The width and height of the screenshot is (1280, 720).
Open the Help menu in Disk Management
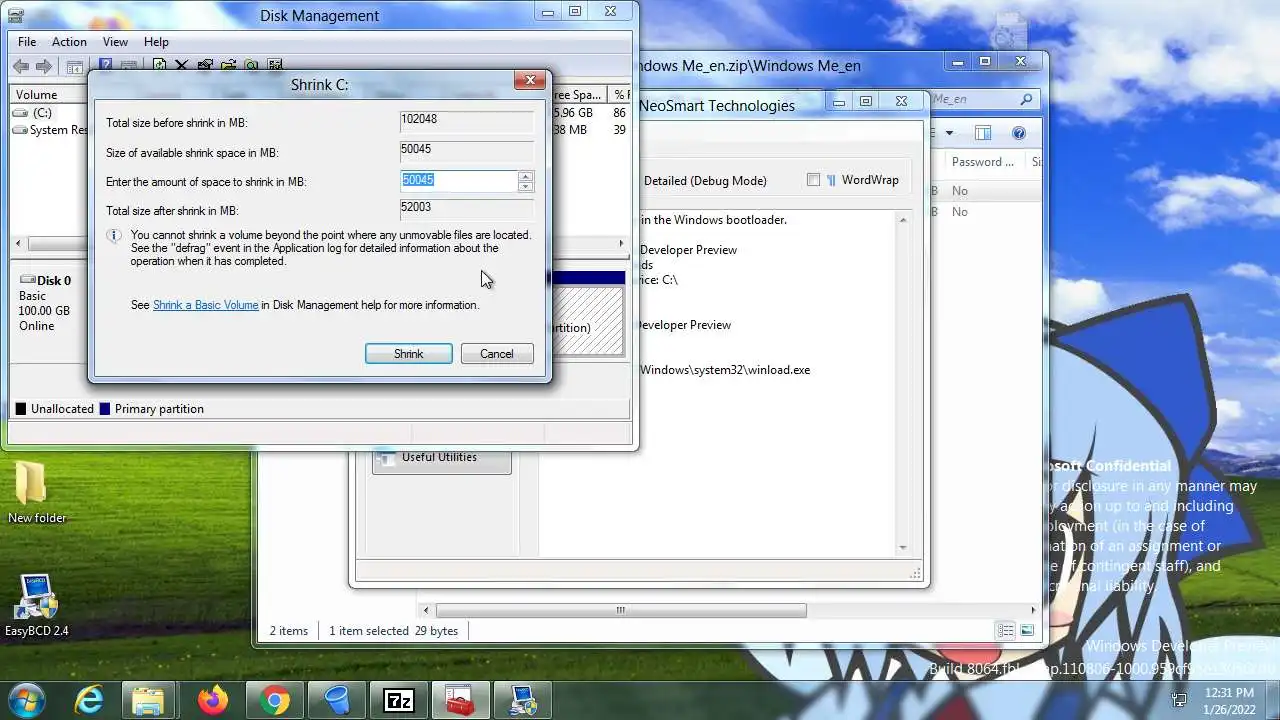[x=156, y=42]
